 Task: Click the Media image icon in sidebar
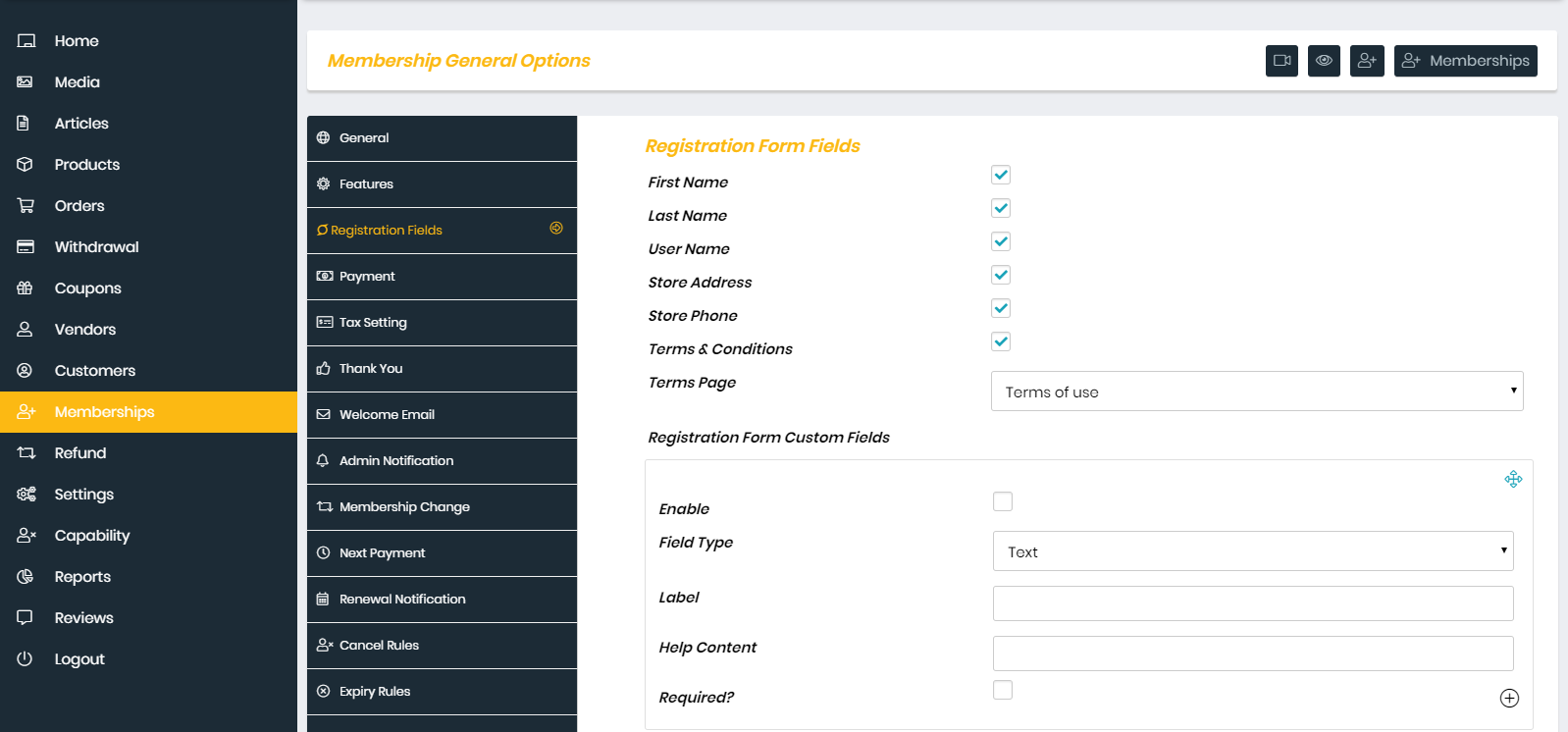26,82
